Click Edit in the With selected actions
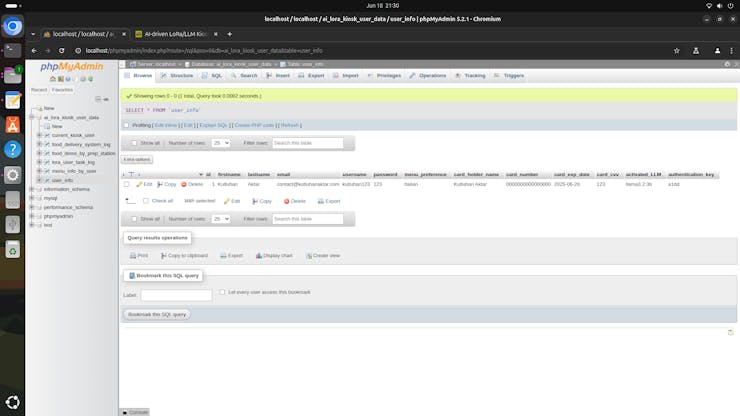 coord(232,201)
